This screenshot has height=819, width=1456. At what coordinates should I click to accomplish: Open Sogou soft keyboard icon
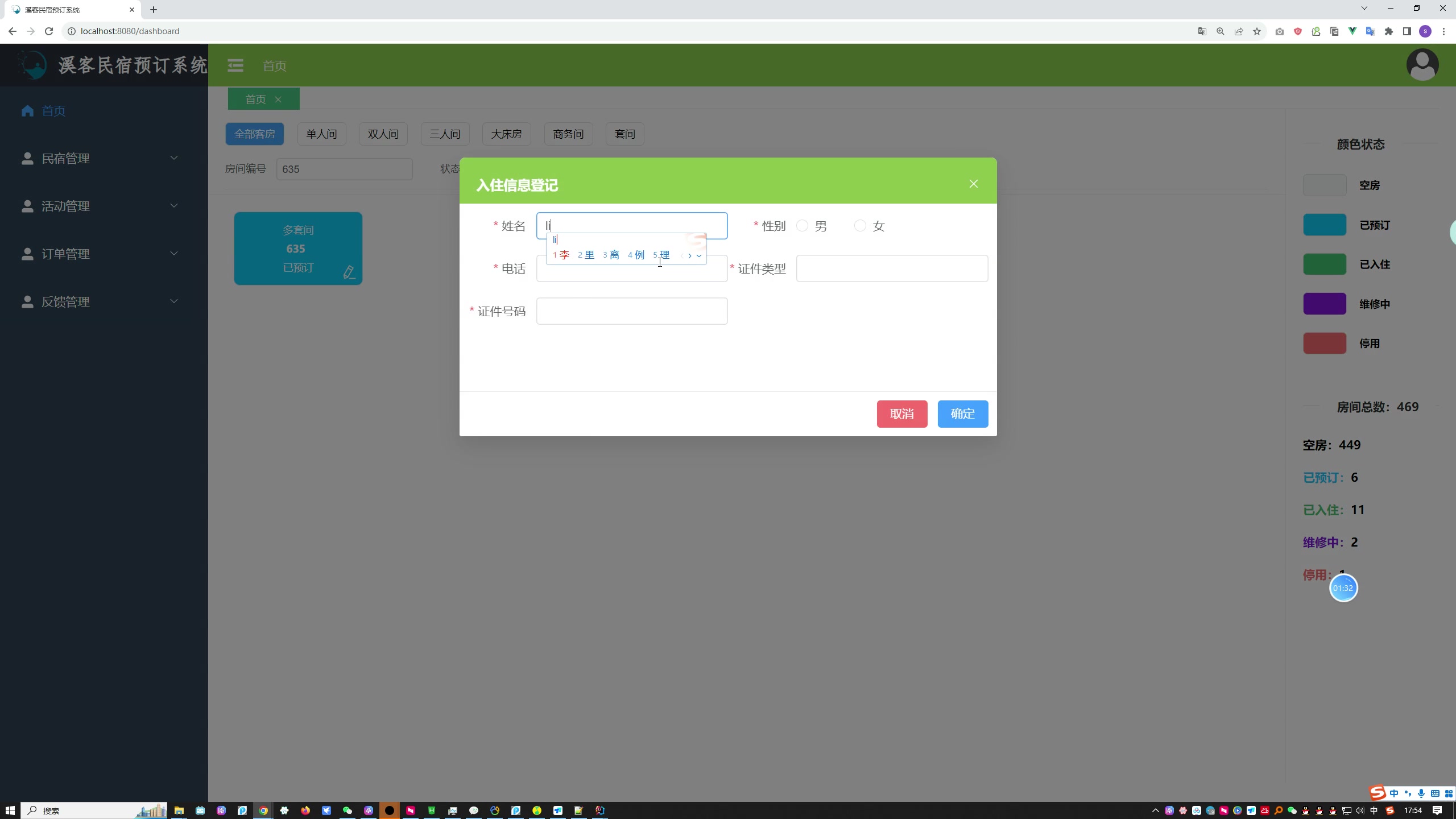click(x=1435, y=793)
